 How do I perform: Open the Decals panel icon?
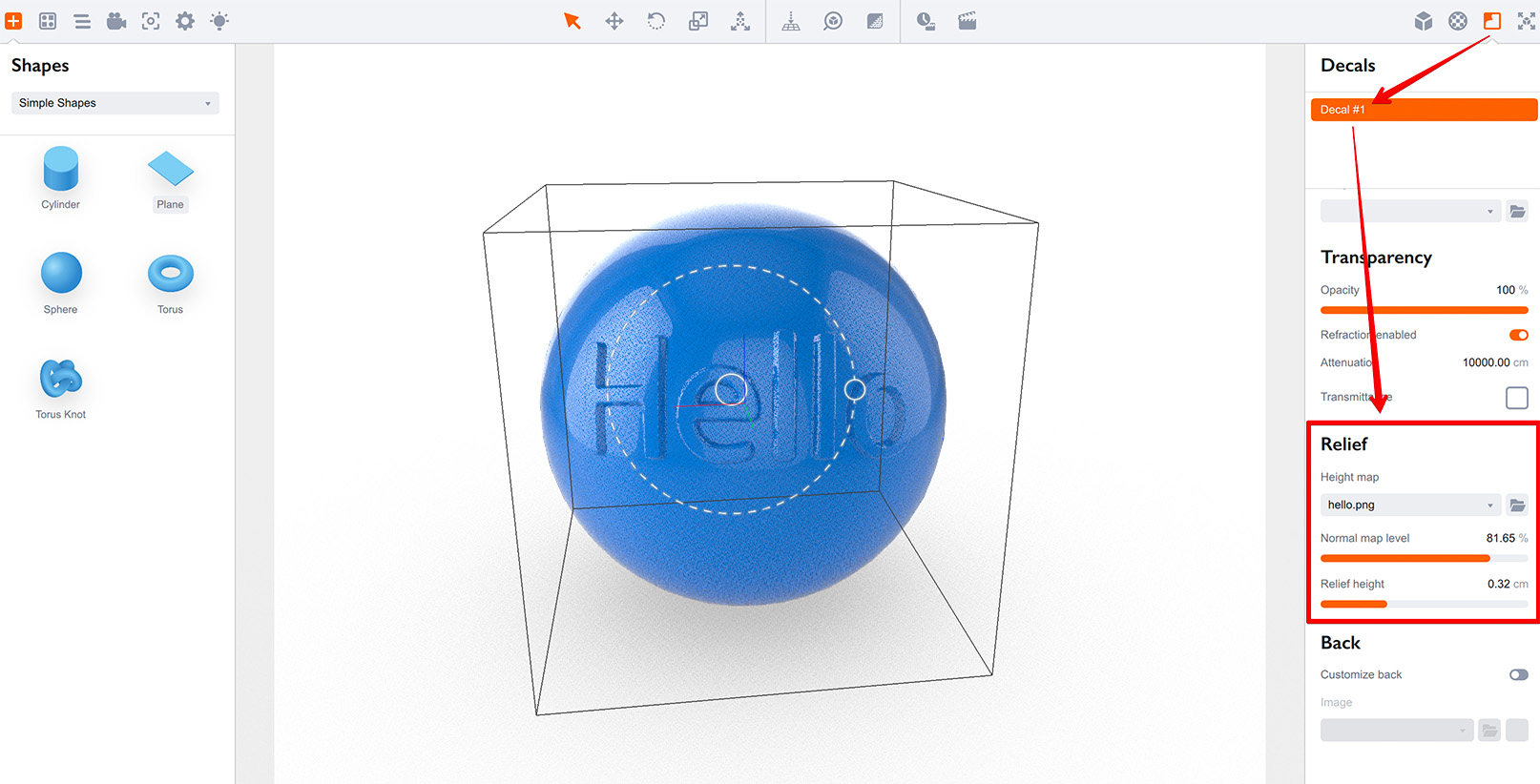click(1492, 21)
